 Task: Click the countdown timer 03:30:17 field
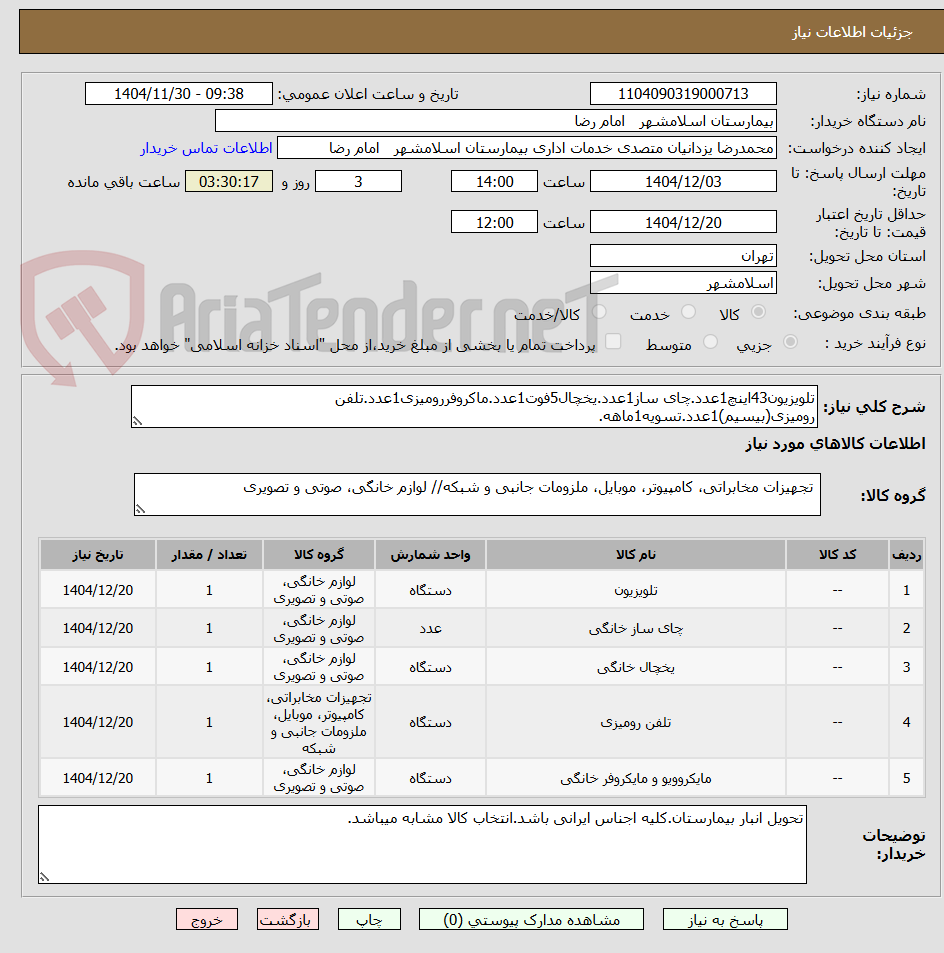229,182
